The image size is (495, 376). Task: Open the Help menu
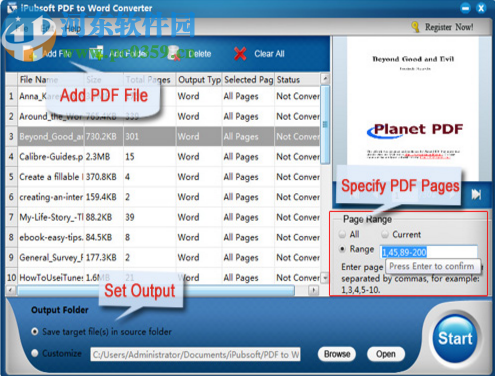tap(72, 28)
